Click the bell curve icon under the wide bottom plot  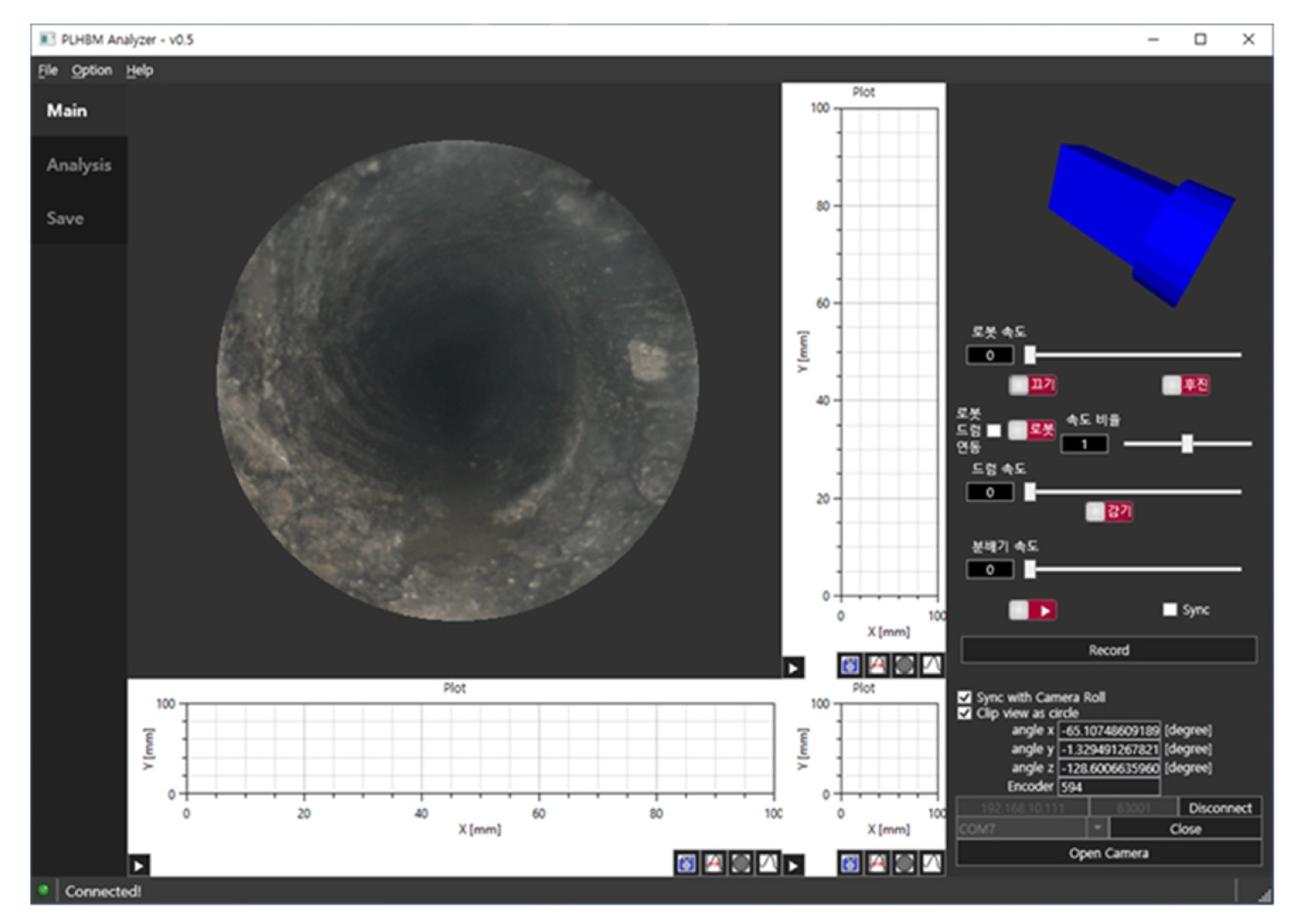click(x=768, y=863)
